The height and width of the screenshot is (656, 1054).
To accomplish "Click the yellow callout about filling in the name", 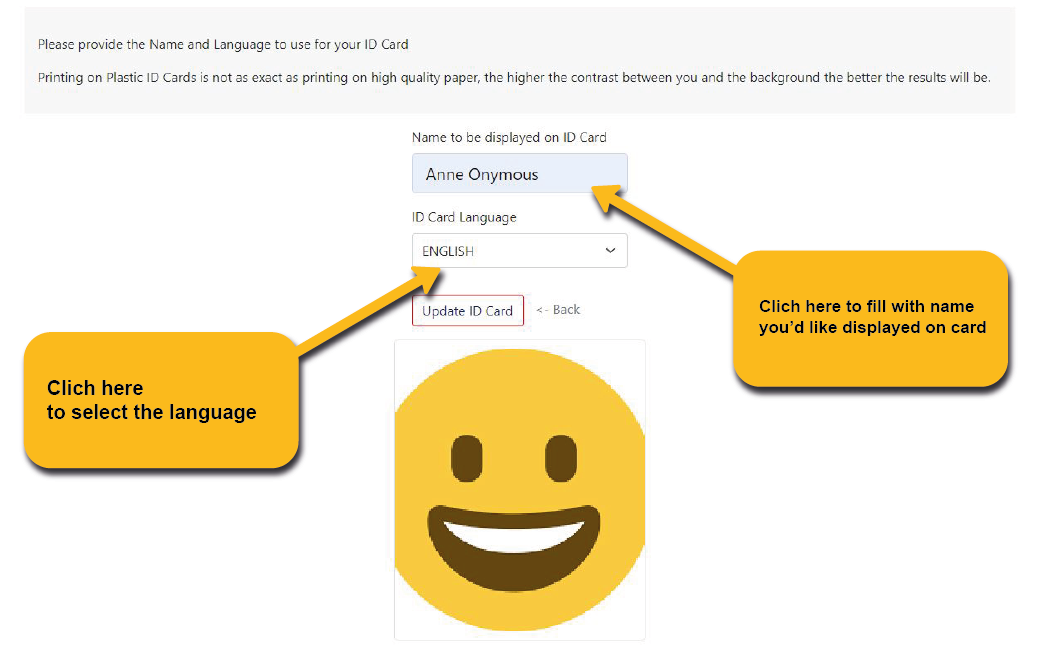I will pyautogui.click(x=870, y=318).
